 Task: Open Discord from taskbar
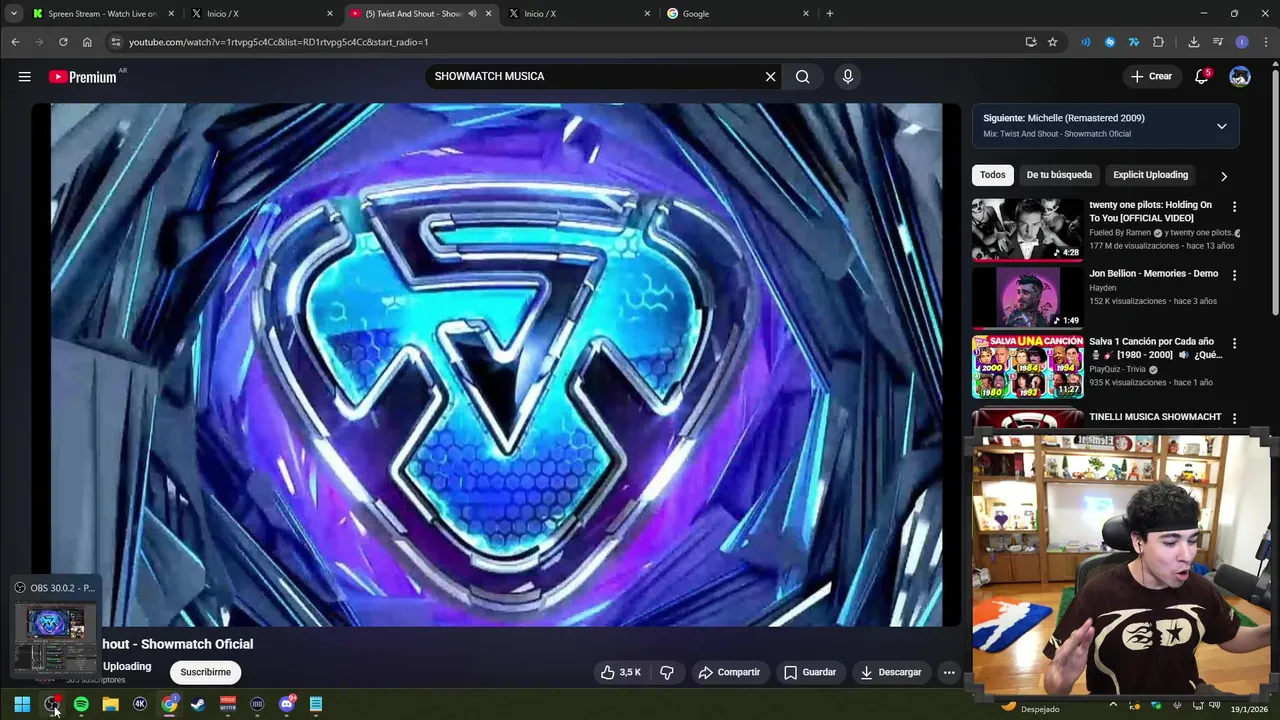pyautogui.click(x=287, y=705)
